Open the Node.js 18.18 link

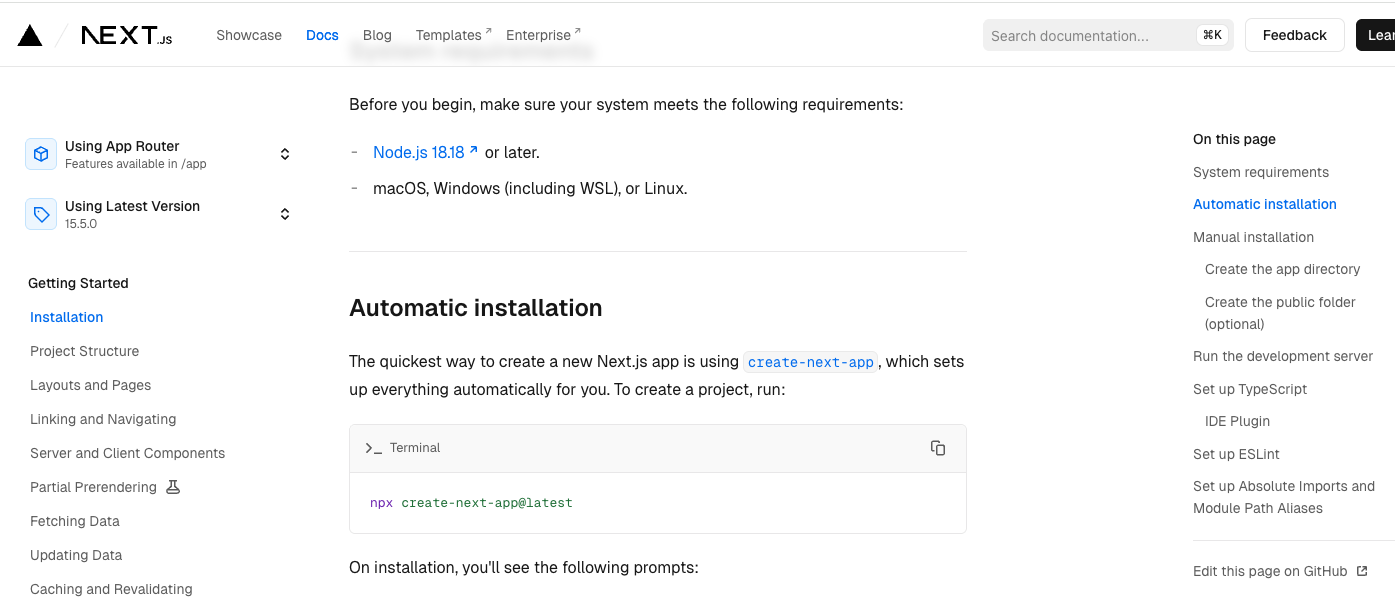(425, 152)
